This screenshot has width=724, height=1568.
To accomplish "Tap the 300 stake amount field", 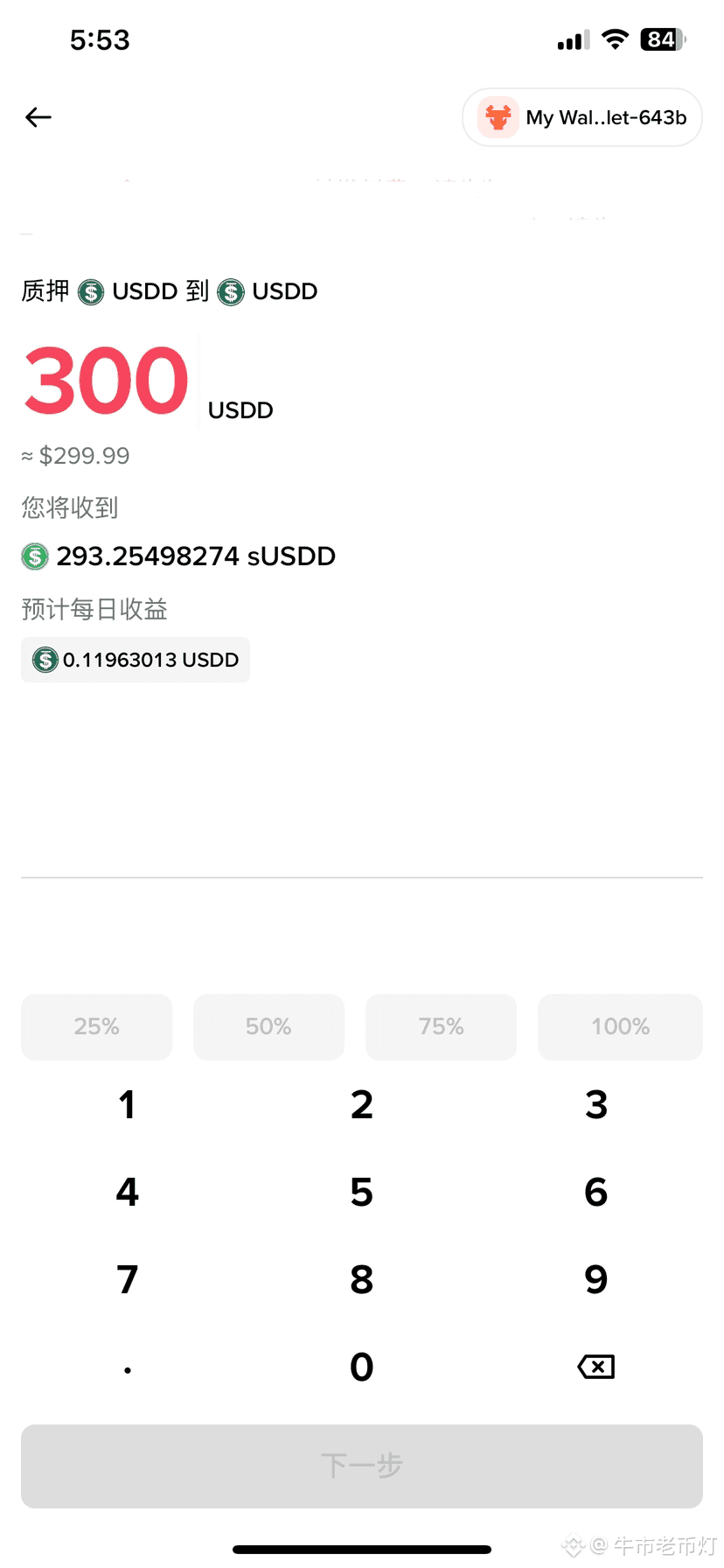I will 107,381.
